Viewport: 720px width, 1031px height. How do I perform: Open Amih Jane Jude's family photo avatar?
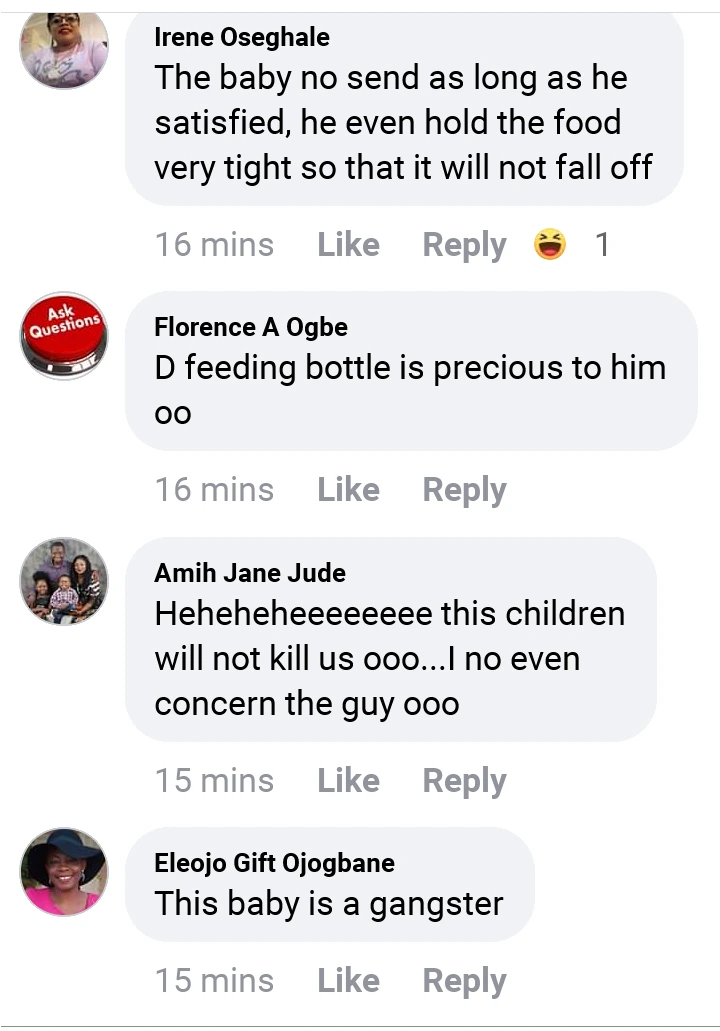click(x=64, y=582)
